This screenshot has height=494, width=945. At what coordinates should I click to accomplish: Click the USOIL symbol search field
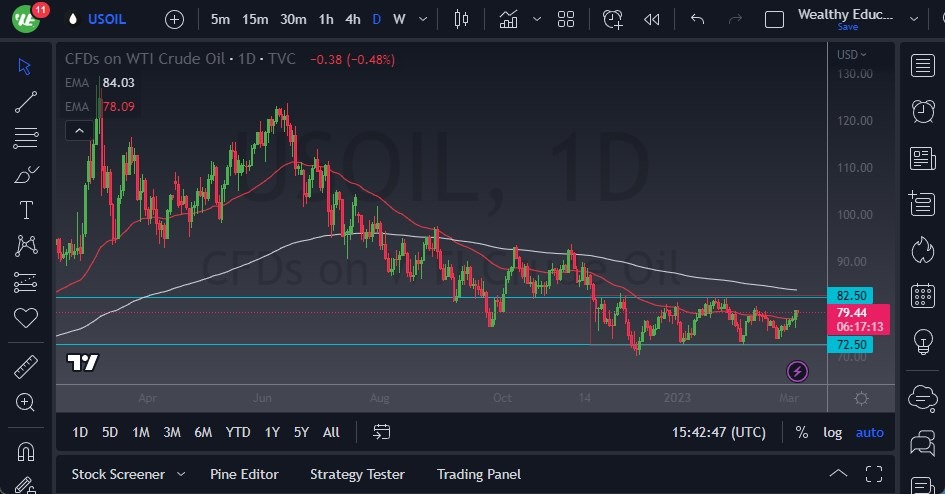pos(105,19)
